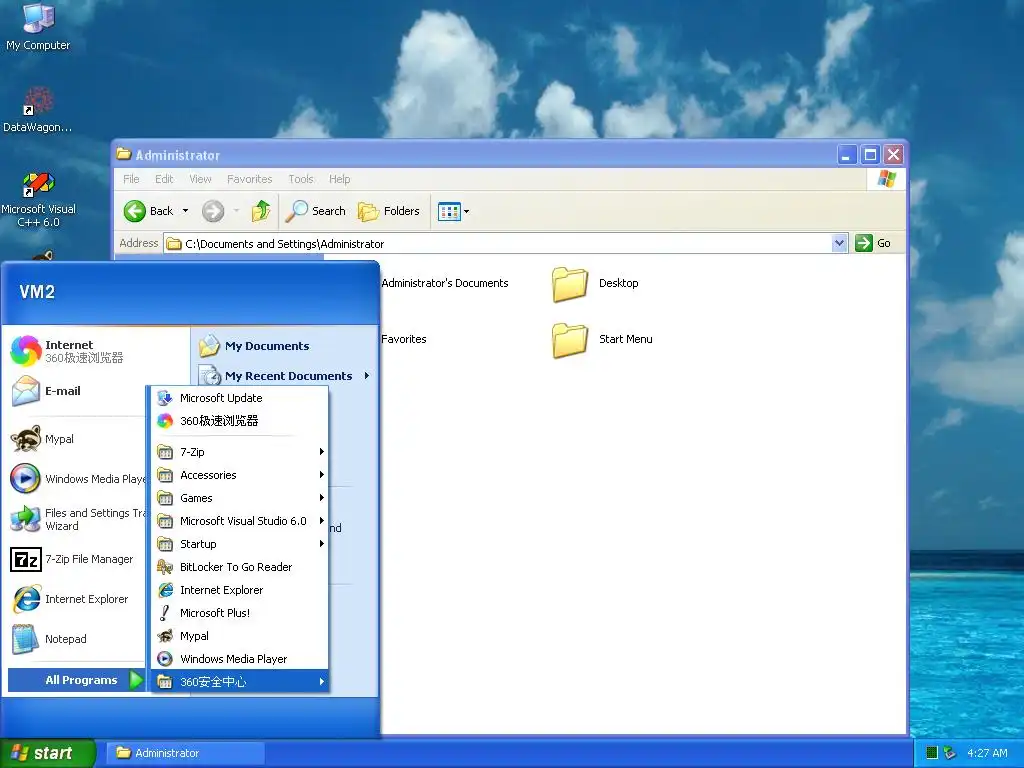Open the File menu
1024x768 pixels.
pos(131,179)
